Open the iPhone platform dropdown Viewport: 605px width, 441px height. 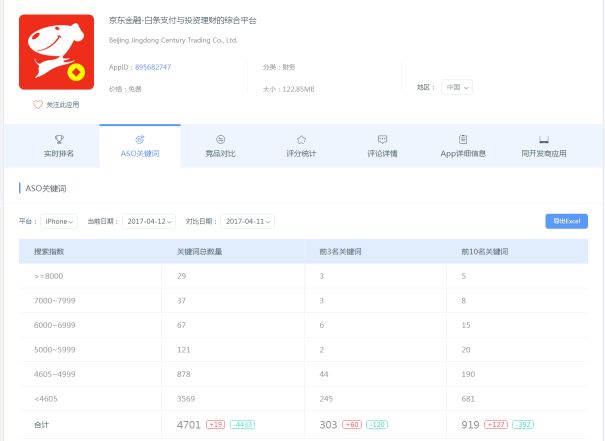59,221
